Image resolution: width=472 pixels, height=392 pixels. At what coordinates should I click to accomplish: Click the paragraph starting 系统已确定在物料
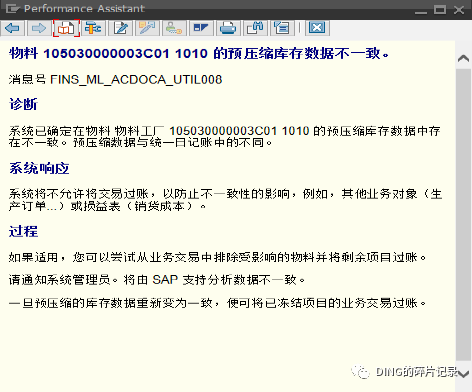[224, 137]
